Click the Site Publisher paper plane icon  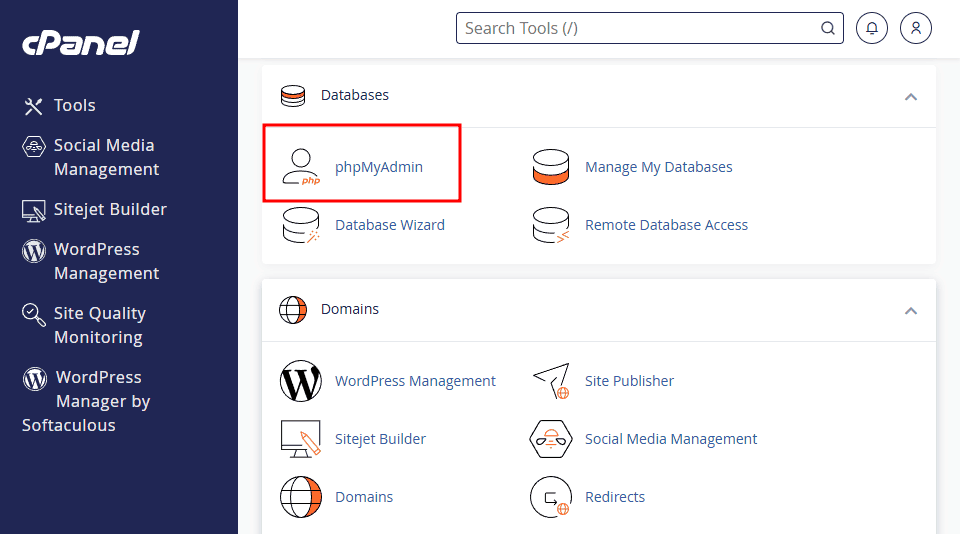[551, 381]
